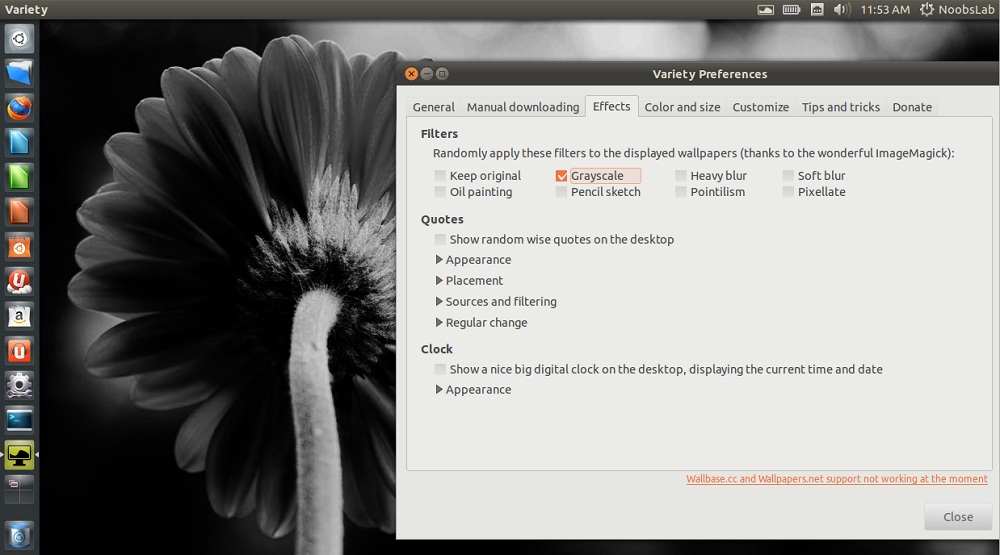Click the Variety title in top panel
Image resolution: width=1000 pixels, height=555 pixels.
pyautogui.click(x=26, y=10)
